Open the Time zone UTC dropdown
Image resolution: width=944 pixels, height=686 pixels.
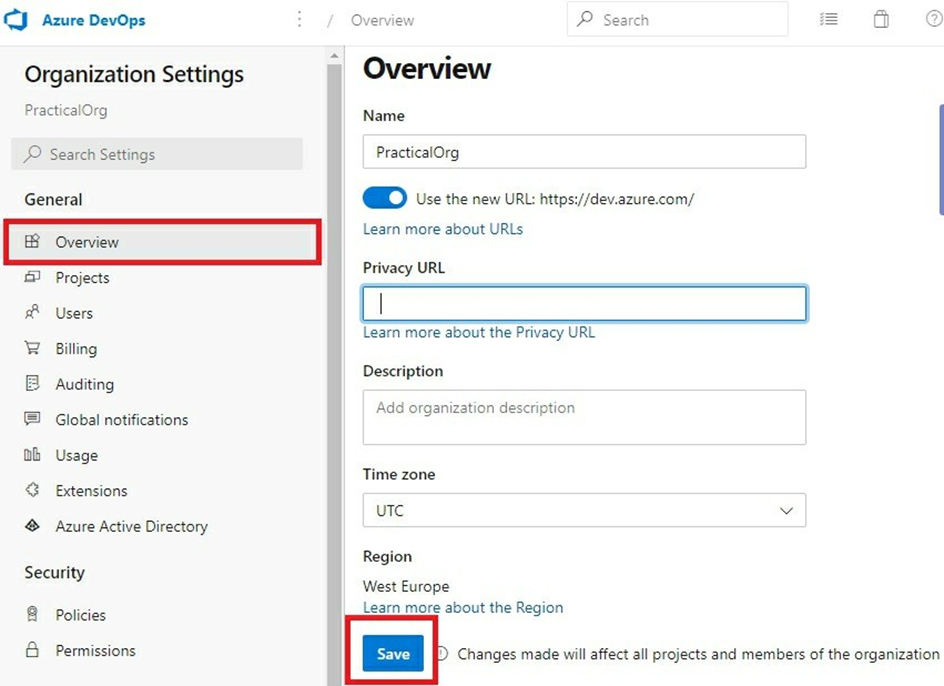tap(584, 510)
